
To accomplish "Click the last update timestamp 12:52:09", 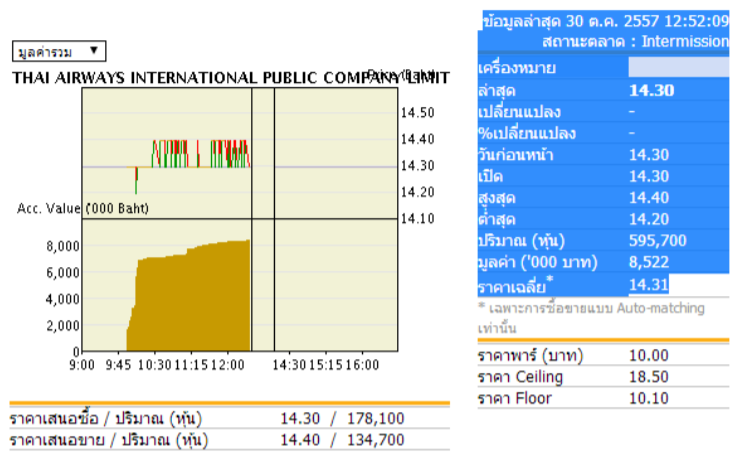I will coord(697,21).
